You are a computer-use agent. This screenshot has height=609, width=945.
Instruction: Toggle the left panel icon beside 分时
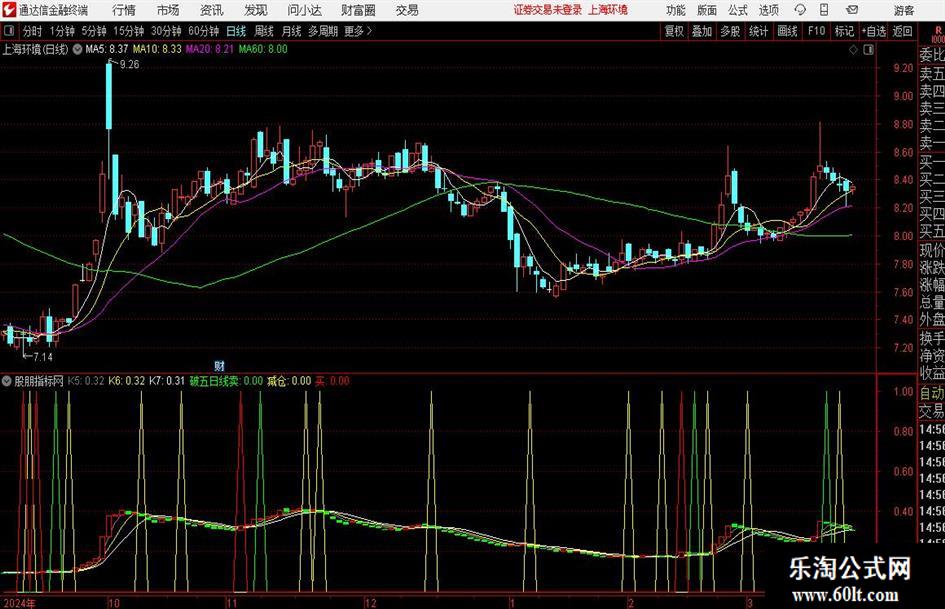10,31
